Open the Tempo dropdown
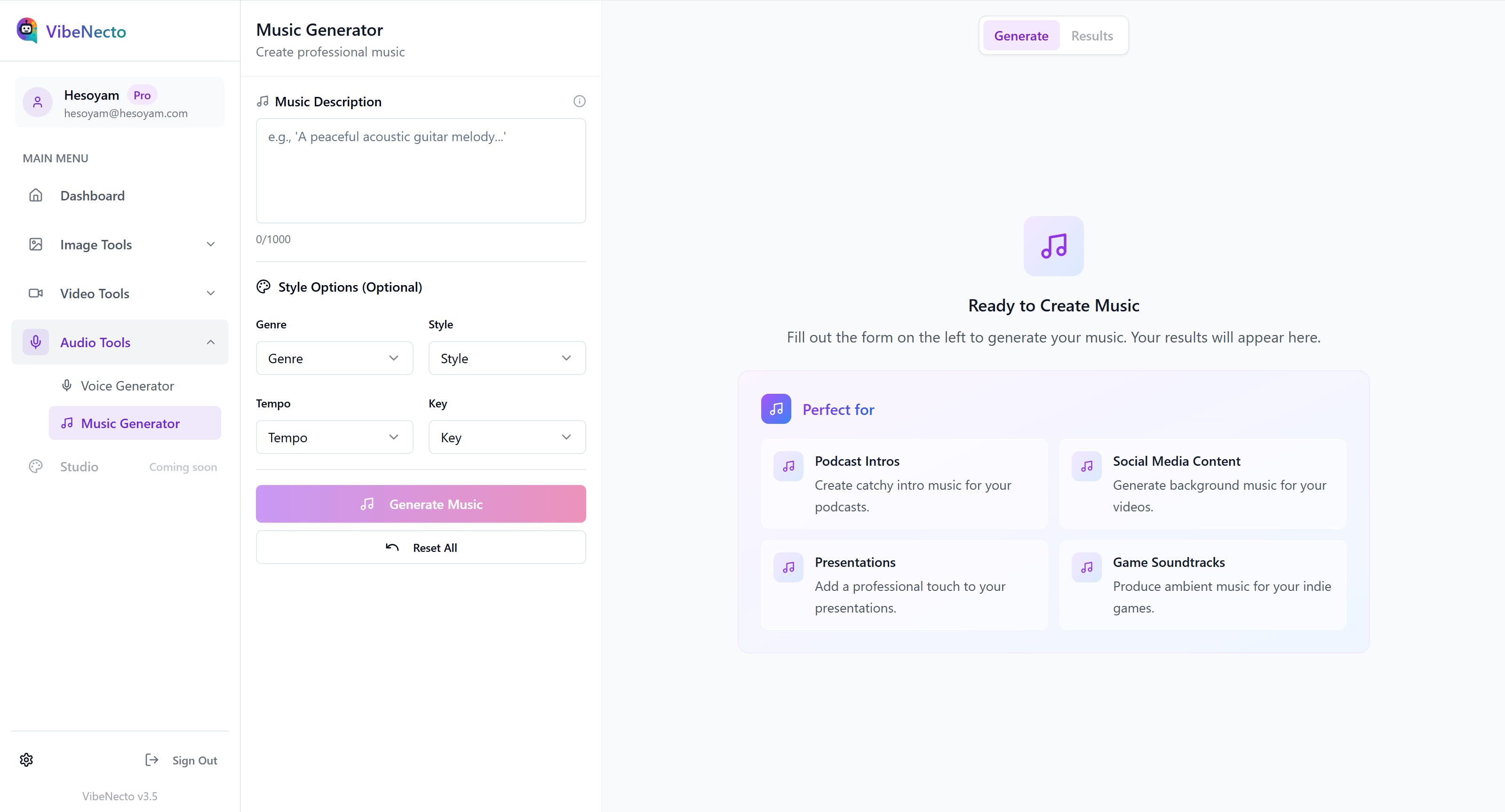The image size is (1505, 812). click(334, 437)
